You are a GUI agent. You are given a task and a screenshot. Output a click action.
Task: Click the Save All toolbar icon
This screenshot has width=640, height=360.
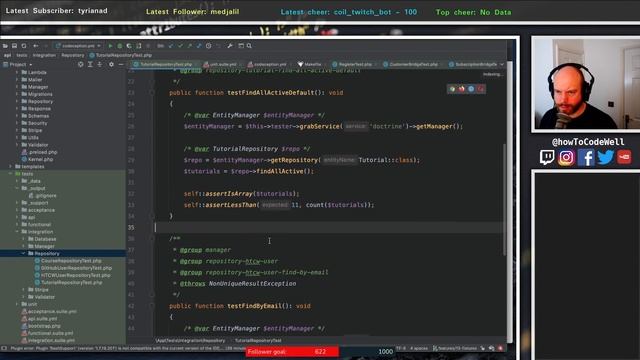14,46
